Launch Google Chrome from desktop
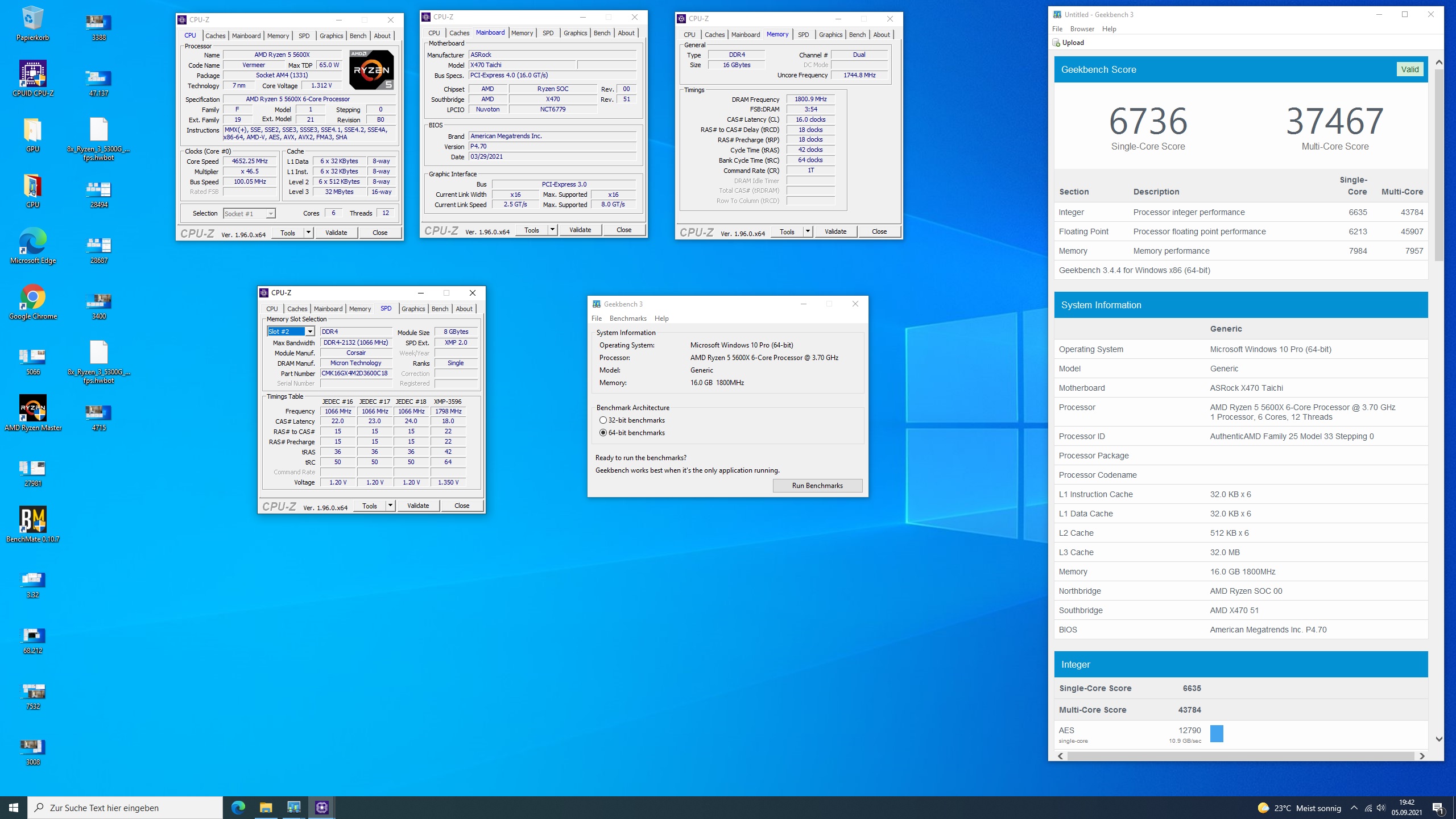1456x819 pixels. pyautogui.click(x=32, y=301)
